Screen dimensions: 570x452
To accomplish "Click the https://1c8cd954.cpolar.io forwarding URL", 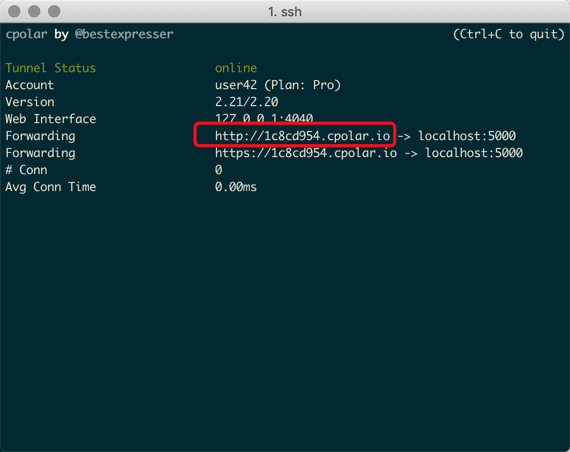I will point(306,153).
